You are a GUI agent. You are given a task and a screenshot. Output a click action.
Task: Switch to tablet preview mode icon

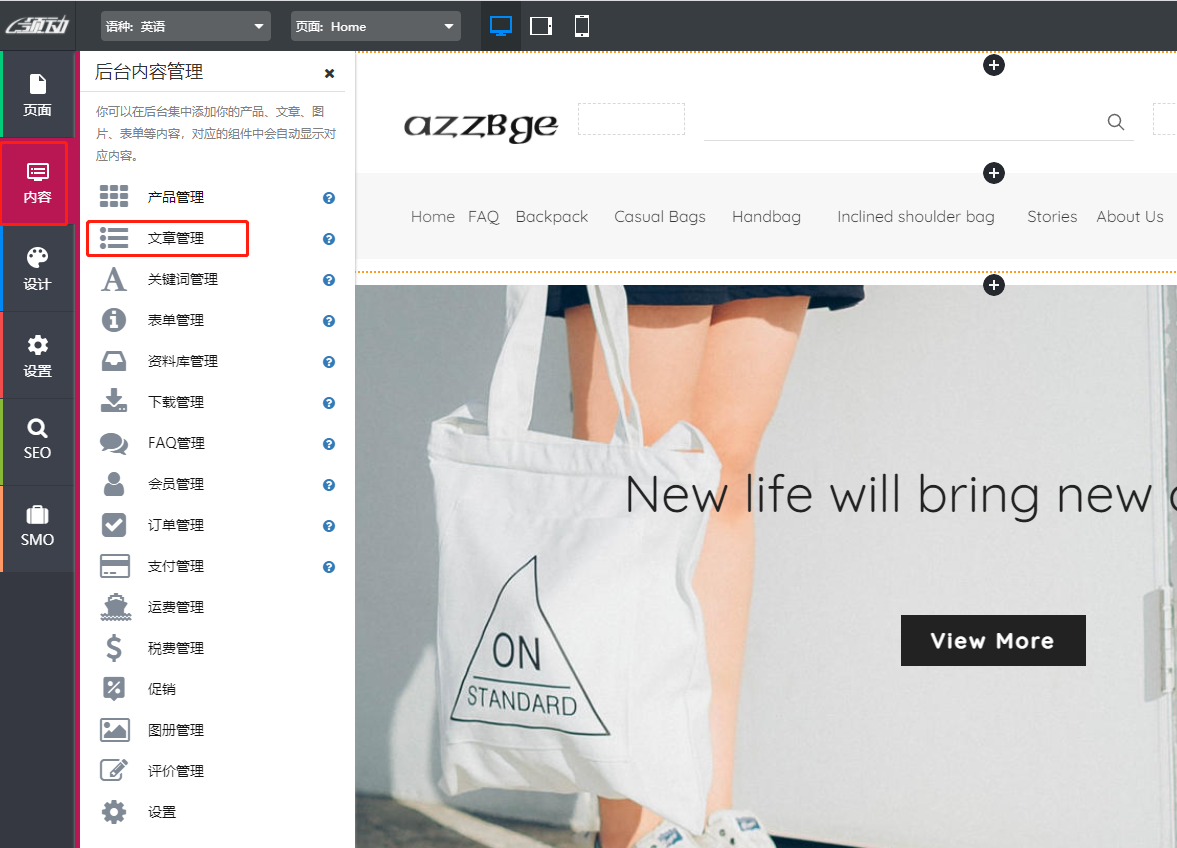[x=541, y=26]
